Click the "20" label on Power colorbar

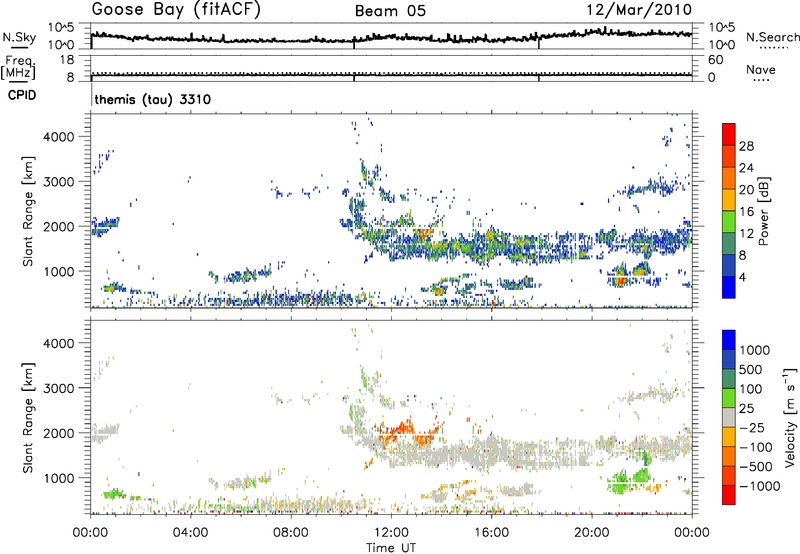click(x=746, y=190)
